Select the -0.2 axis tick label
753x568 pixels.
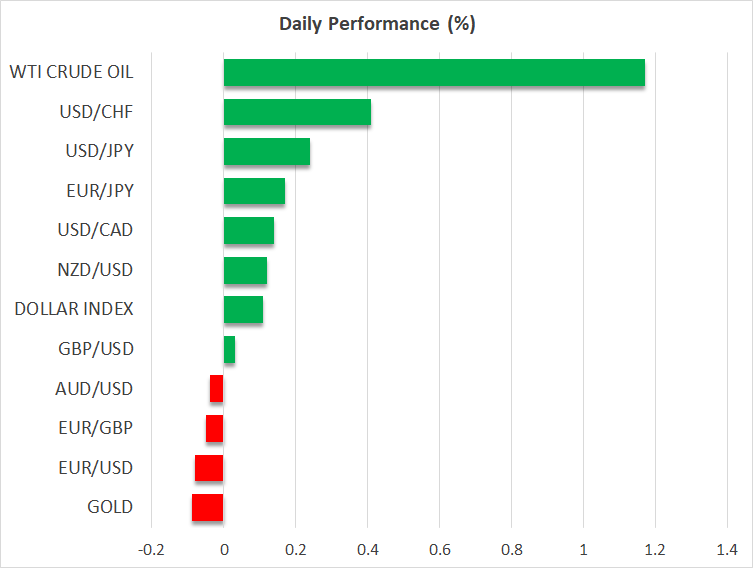click(x=151, y=549)
